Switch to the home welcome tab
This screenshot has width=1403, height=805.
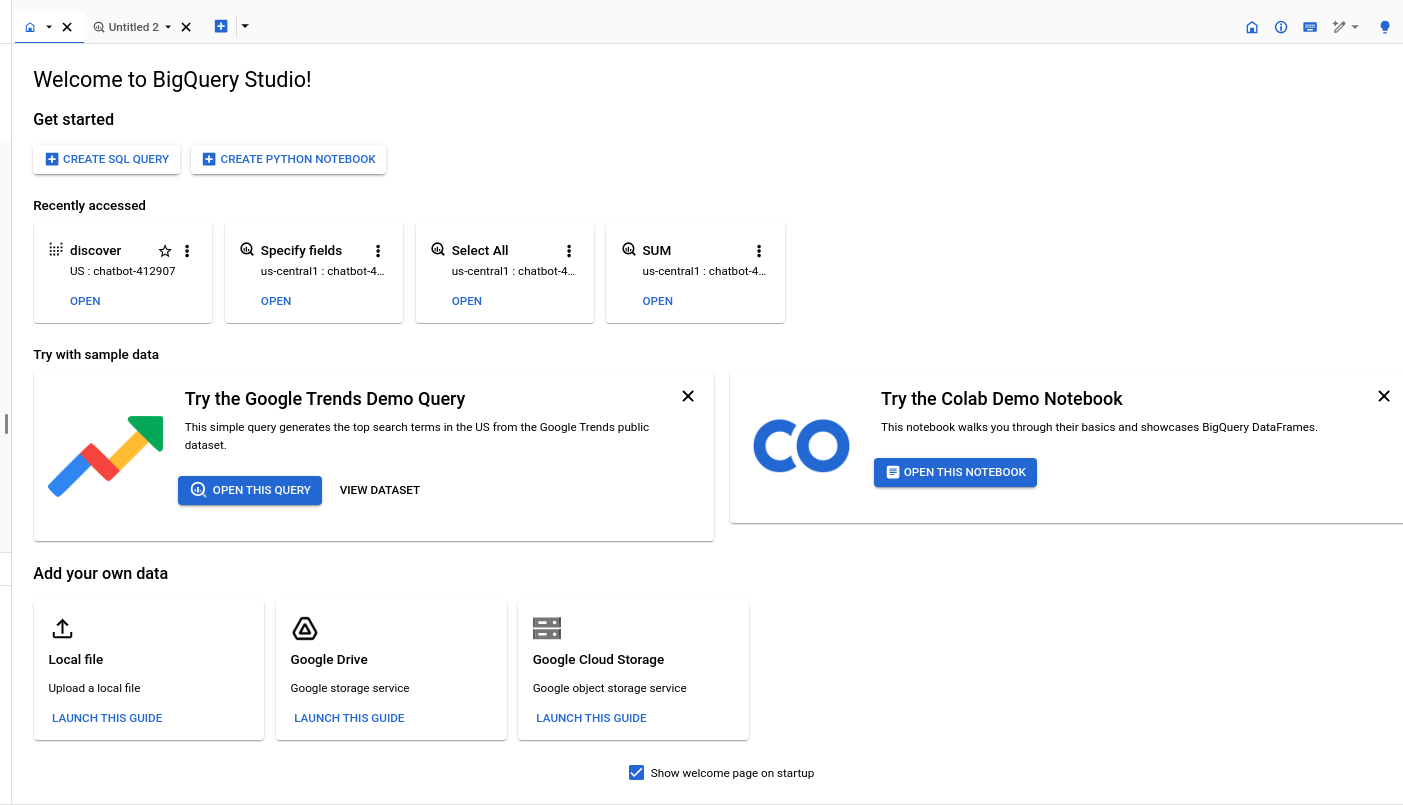[30, 27]
